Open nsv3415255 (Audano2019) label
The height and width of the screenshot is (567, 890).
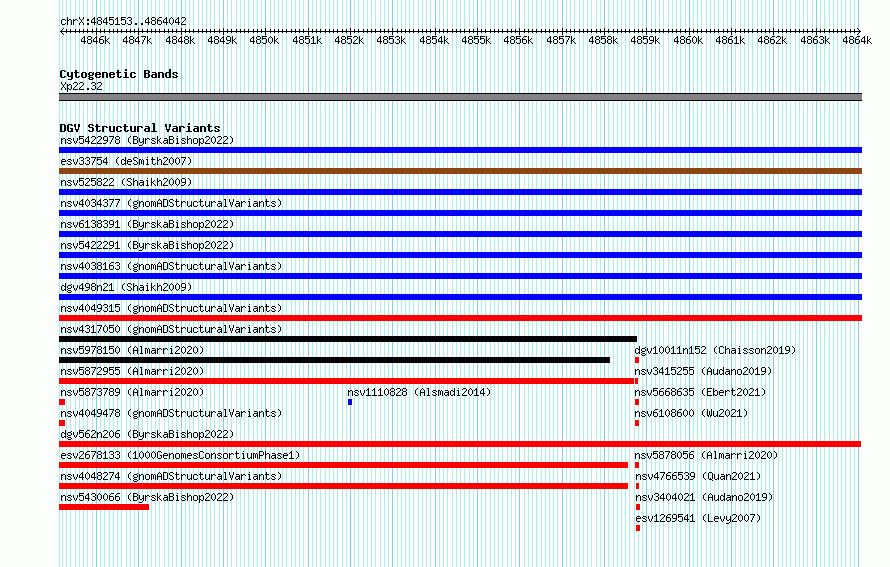703,371
